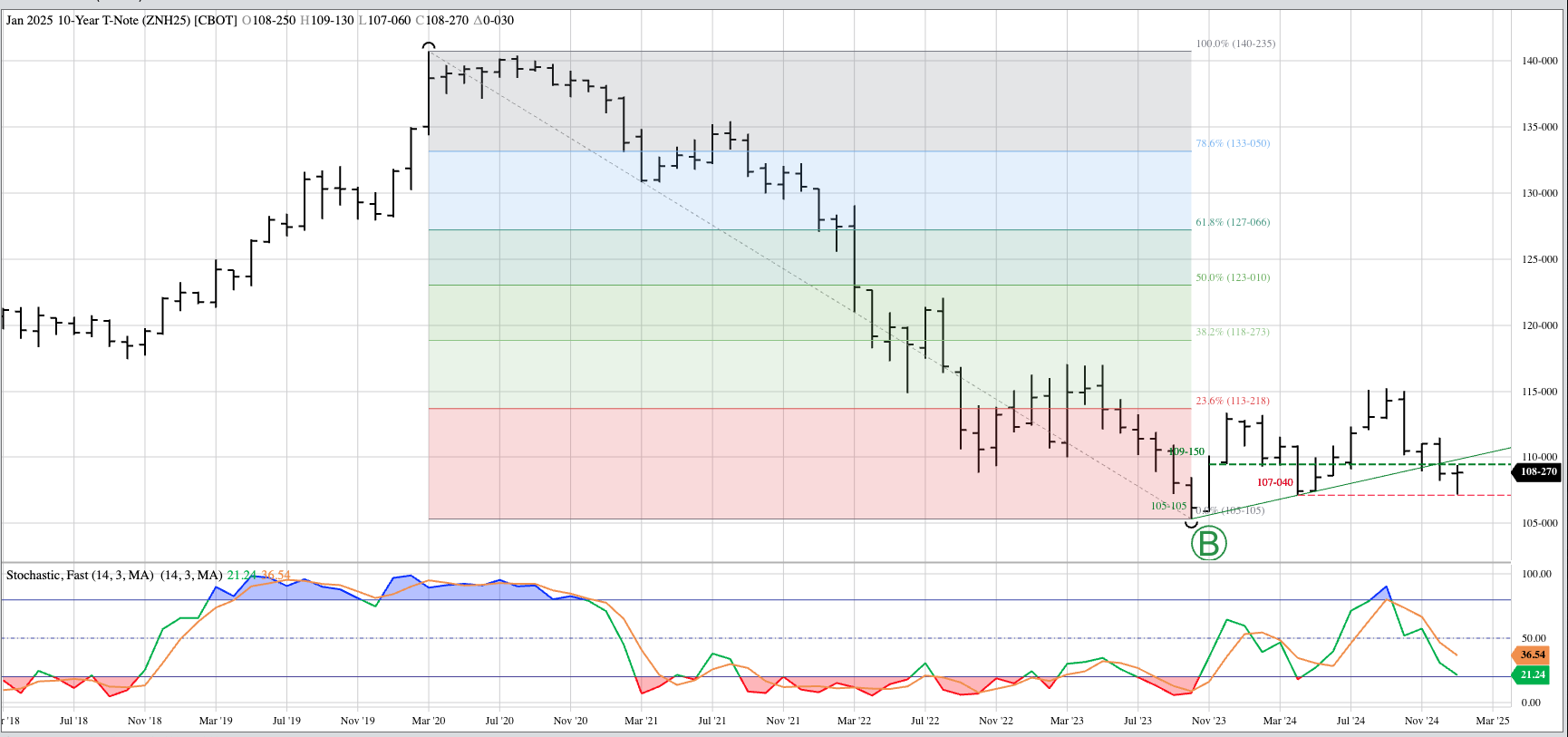Screen dimensions: 1568x737
Task: Click the black 108-270 last price tag
Action: [1537, 471]
